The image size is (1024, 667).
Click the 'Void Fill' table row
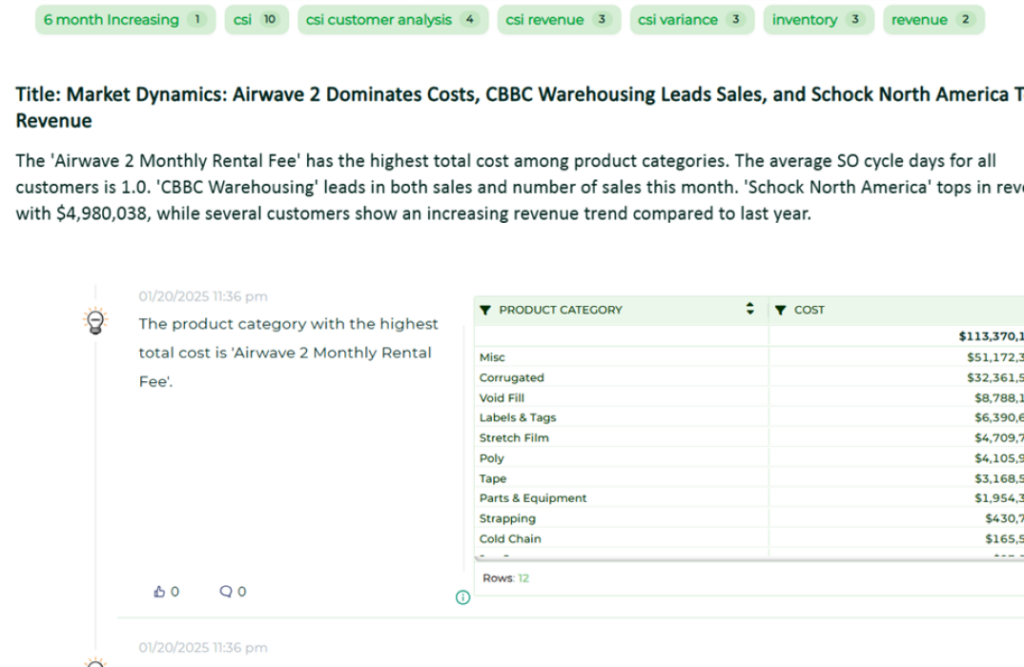749,398
